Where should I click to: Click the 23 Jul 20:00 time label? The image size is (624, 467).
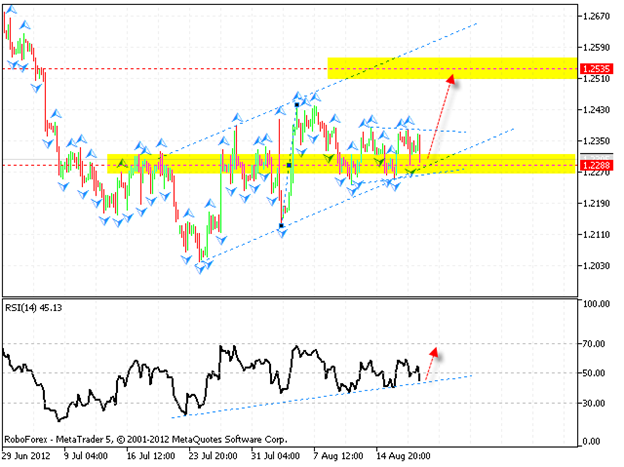click(x=213, y=456)
